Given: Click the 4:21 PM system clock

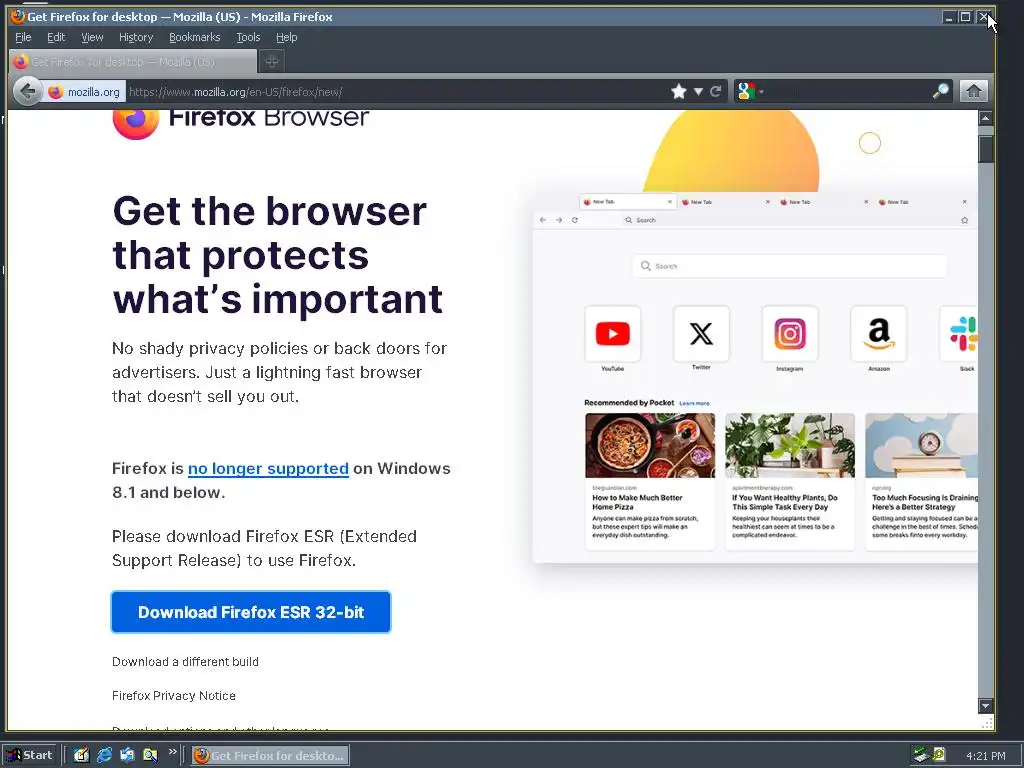Looking at the screenshot, I should pos(985,756).
